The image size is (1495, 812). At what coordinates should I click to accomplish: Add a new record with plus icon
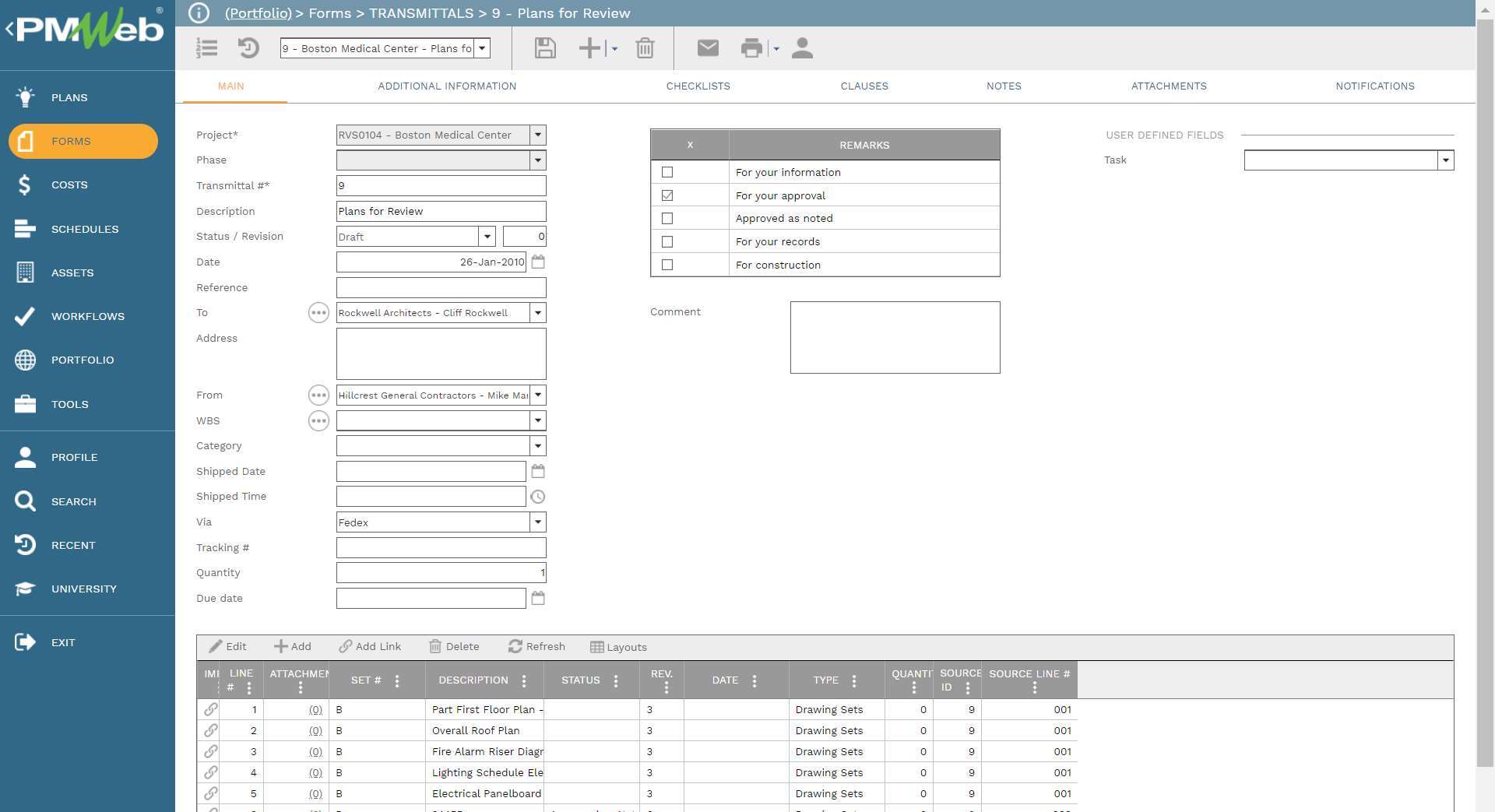pos(589,48)
